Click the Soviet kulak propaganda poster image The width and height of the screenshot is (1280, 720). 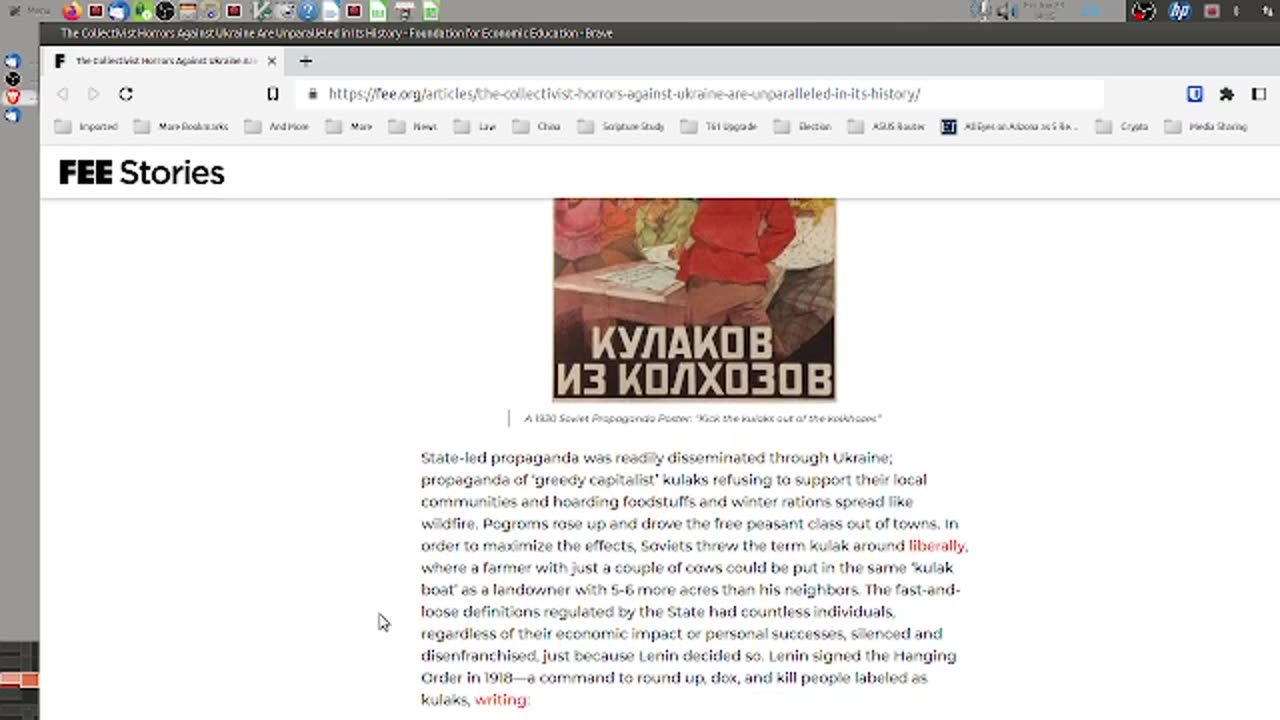coord(694,299)
